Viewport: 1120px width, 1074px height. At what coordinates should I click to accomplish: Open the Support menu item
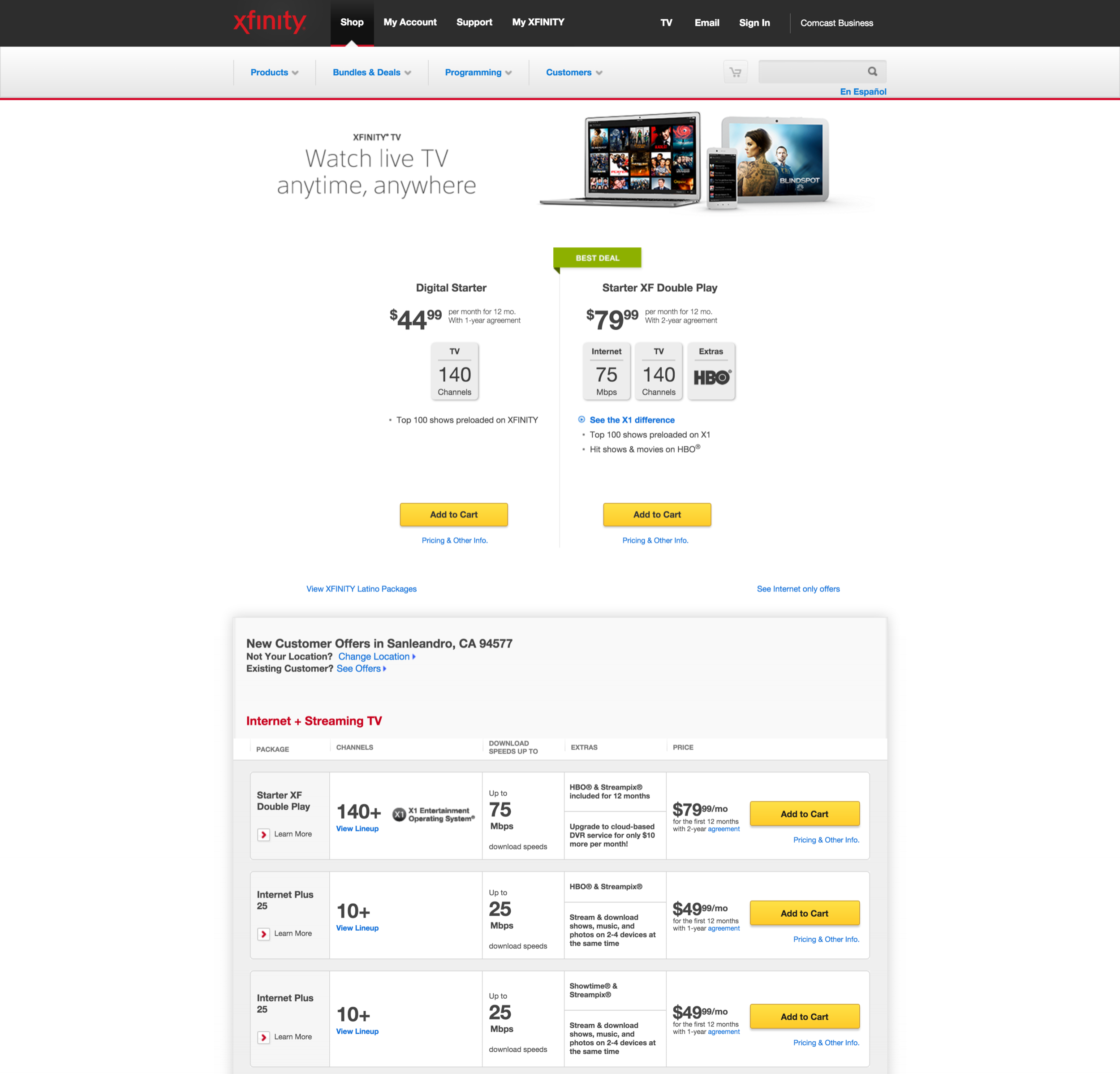pyautogui.click(x=474, y=22)
